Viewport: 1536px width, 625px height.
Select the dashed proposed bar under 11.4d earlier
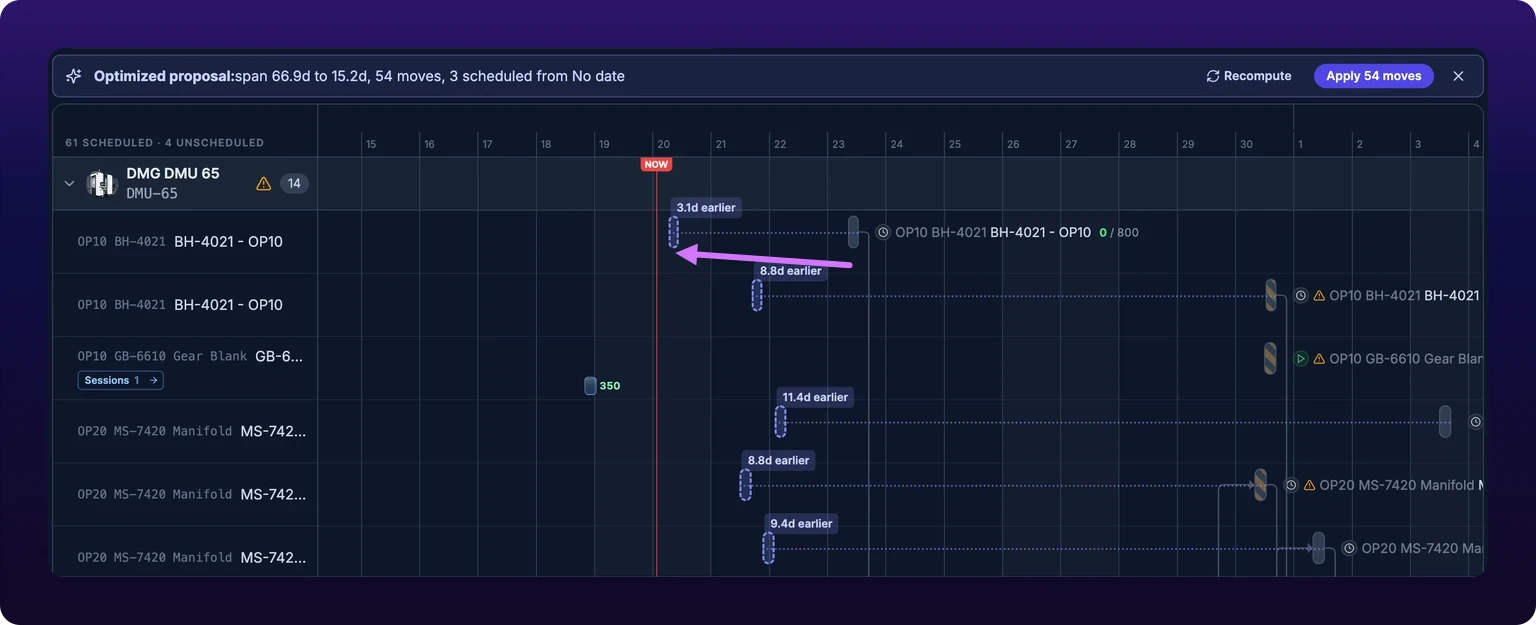(x=780, y=421)
